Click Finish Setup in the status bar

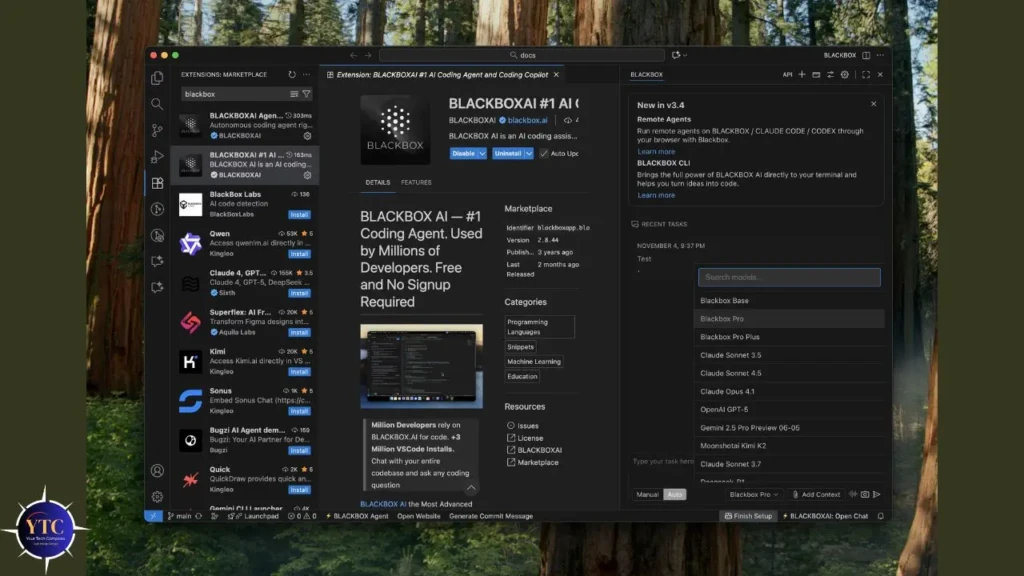pyautogui.click(x=748, y=516)
